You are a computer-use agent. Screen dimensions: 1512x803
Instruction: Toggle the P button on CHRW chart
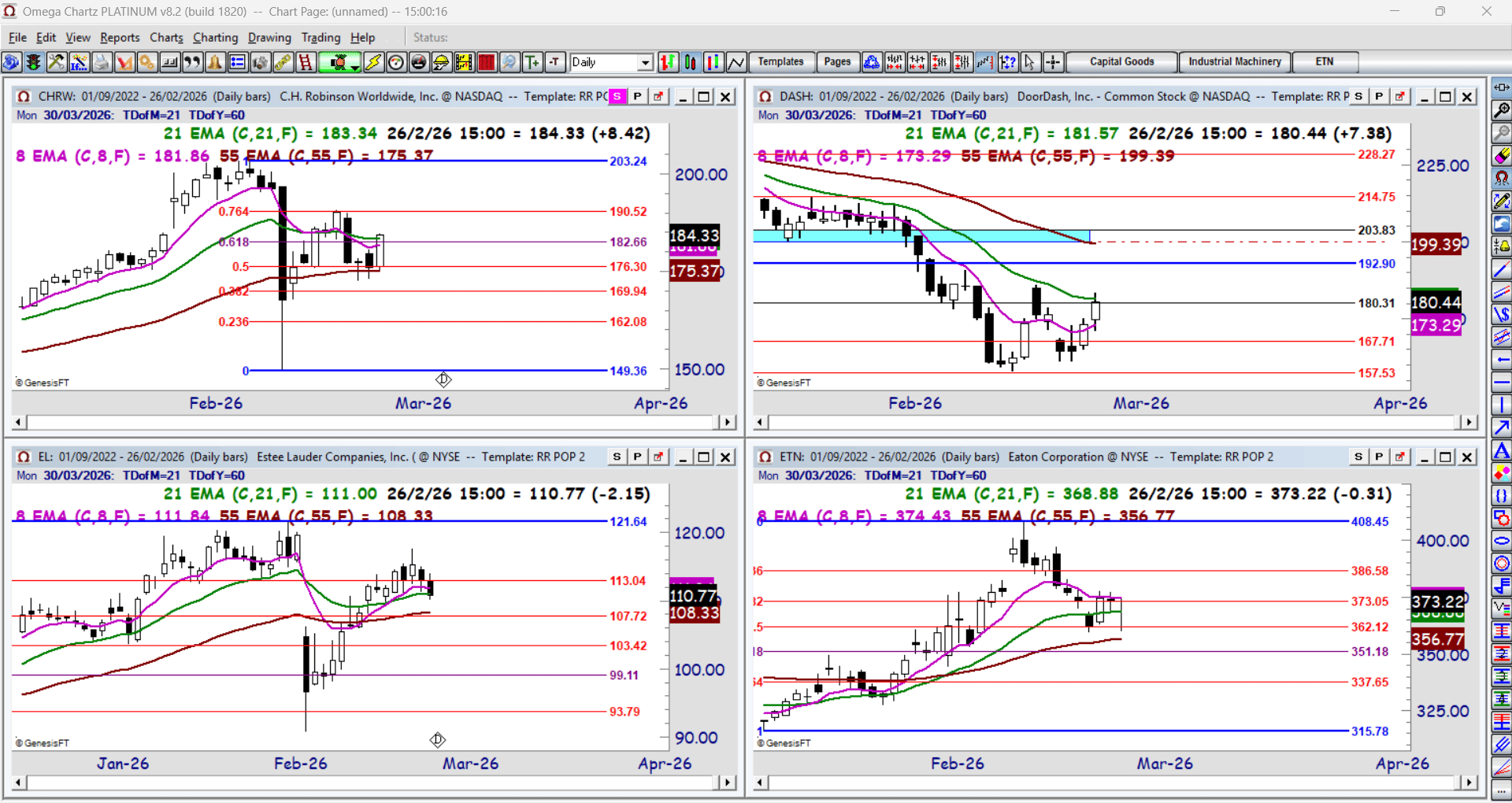637,96
